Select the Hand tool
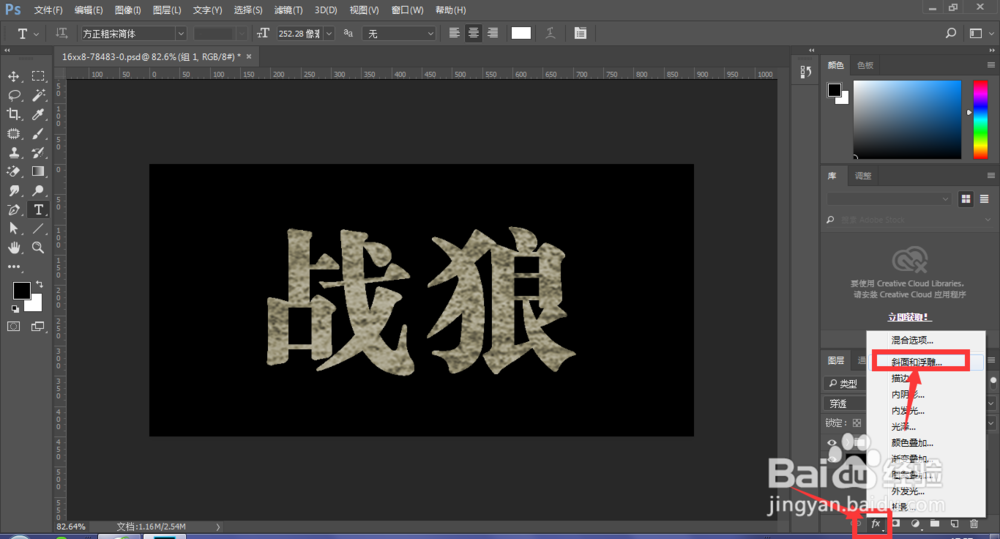This screenshot has width=1000, height=539. pyautogui.click(x=13, y=248)
